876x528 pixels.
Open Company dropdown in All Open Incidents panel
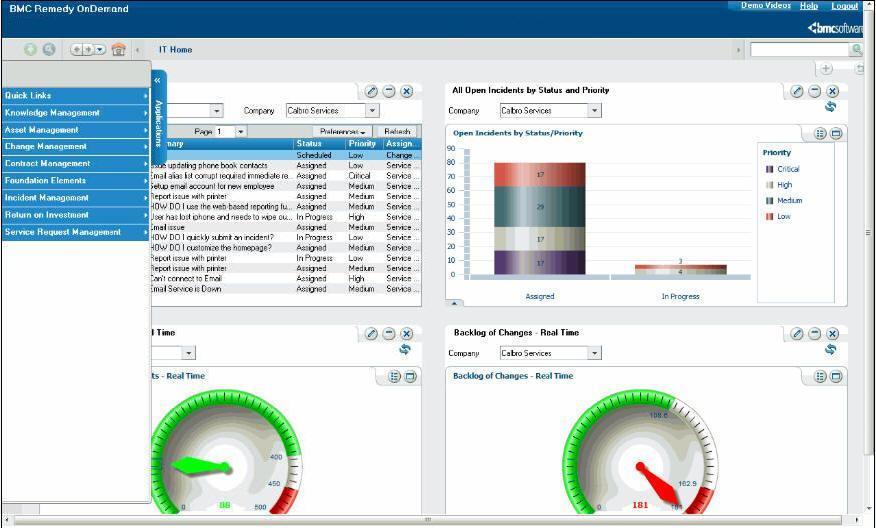click(594, 111)
